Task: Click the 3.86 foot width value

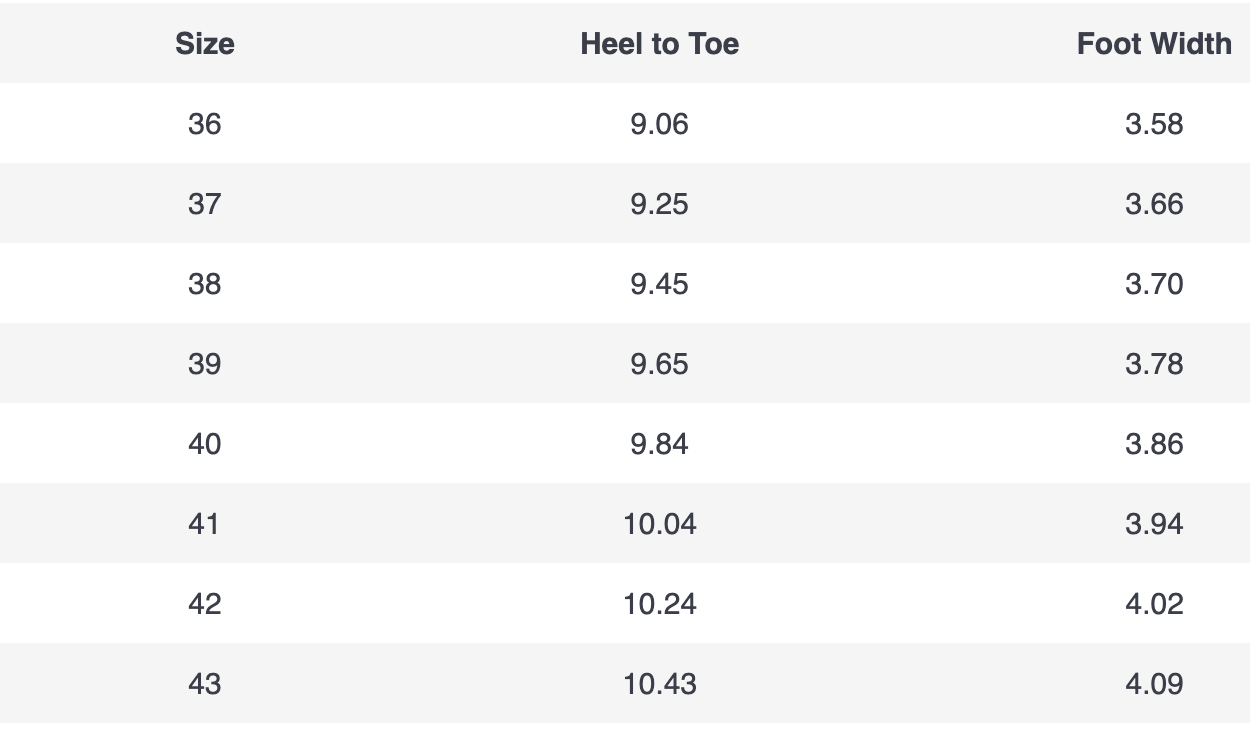Action: [x=1154, y=444]
